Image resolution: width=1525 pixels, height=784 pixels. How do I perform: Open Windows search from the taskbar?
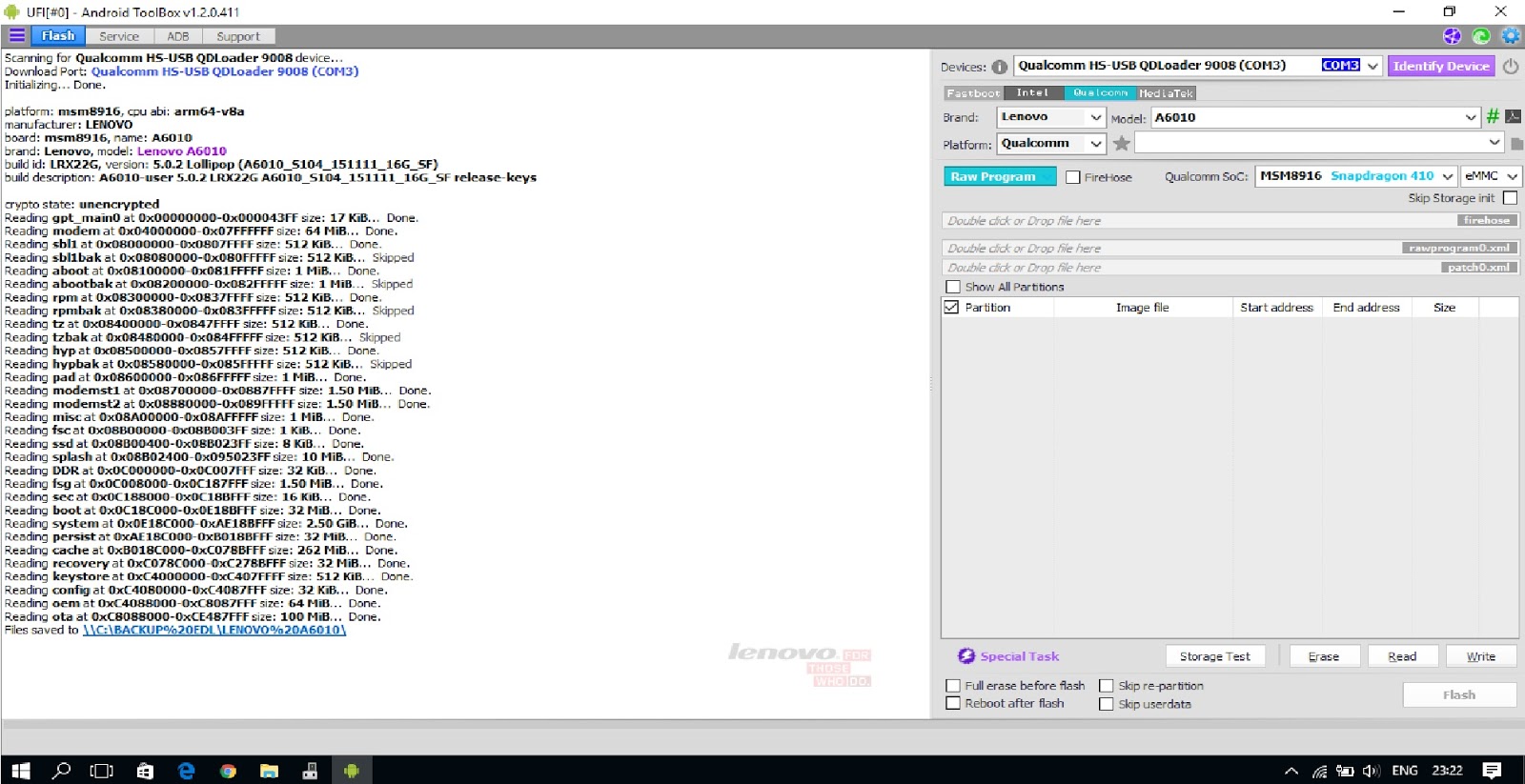click(x=62, y=771)
